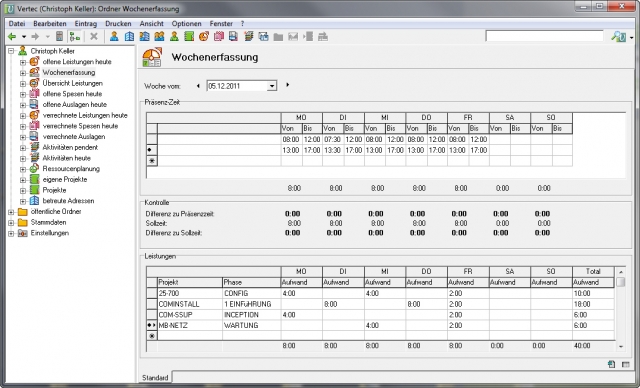
Task: Select Wochenerfassung in the tree
Action: 69,73
